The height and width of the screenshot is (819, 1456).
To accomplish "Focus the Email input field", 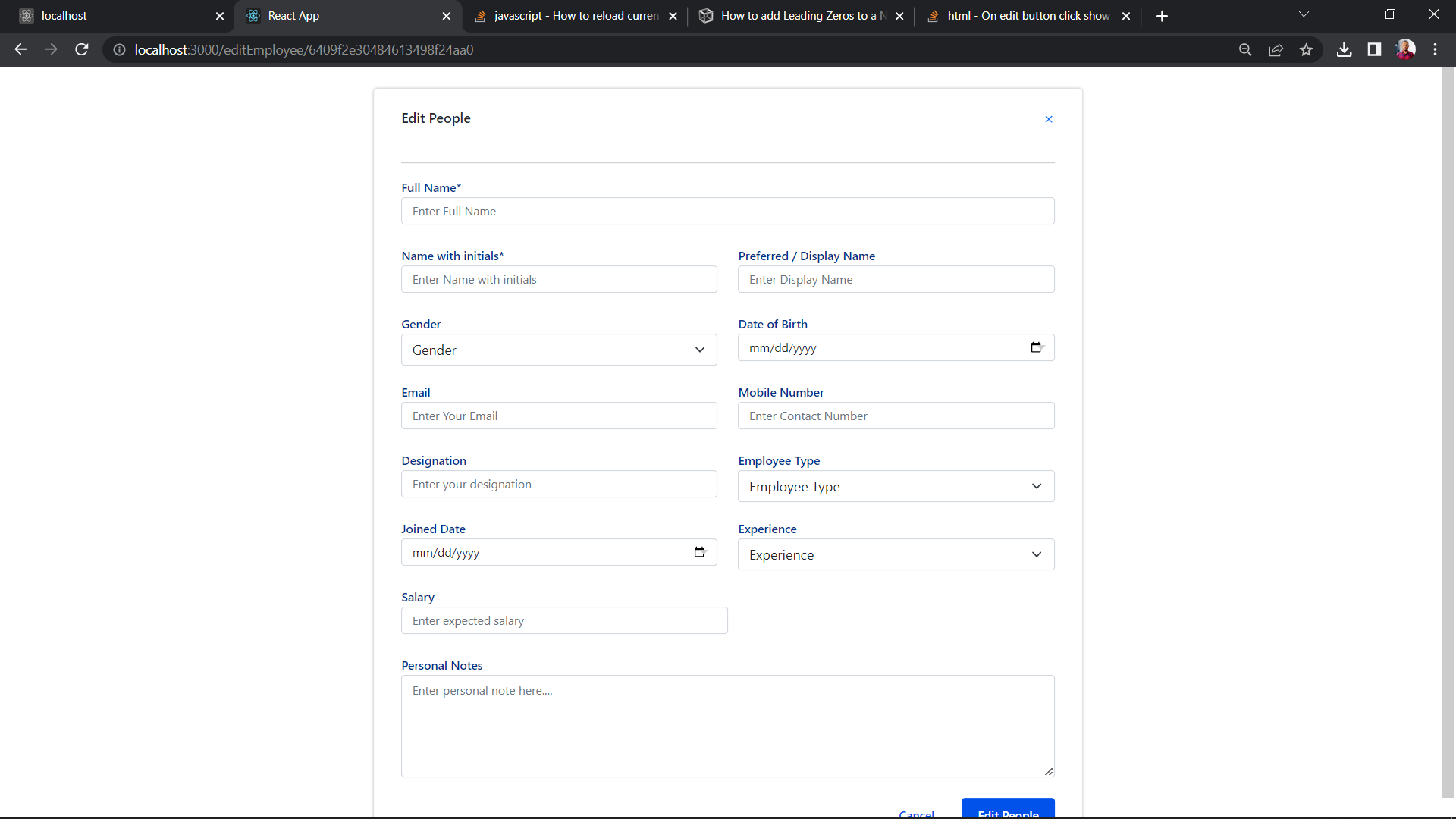I will (559, 416).
